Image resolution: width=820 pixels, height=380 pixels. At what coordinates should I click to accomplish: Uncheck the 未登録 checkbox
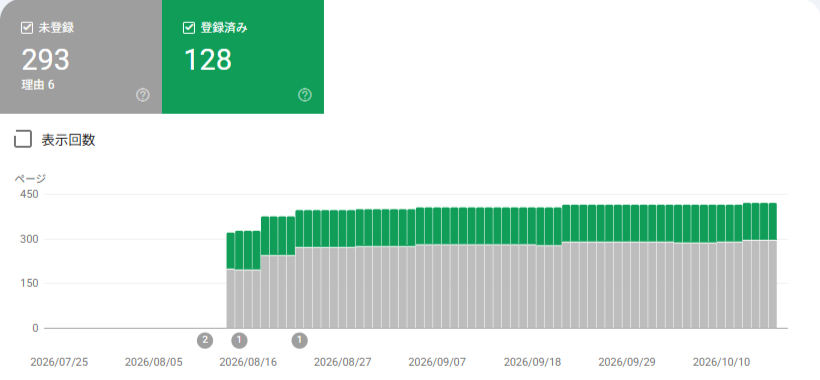27,28
